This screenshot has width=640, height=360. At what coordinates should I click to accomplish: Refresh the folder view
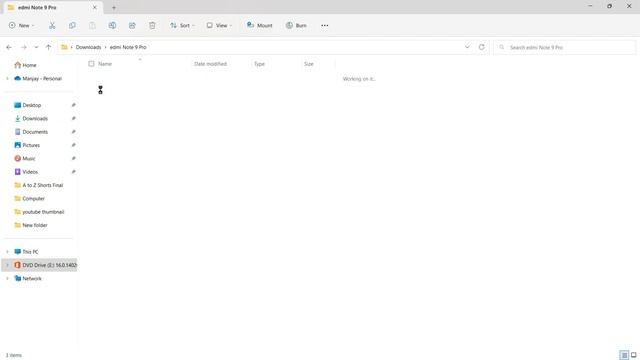tap(482, 47)
